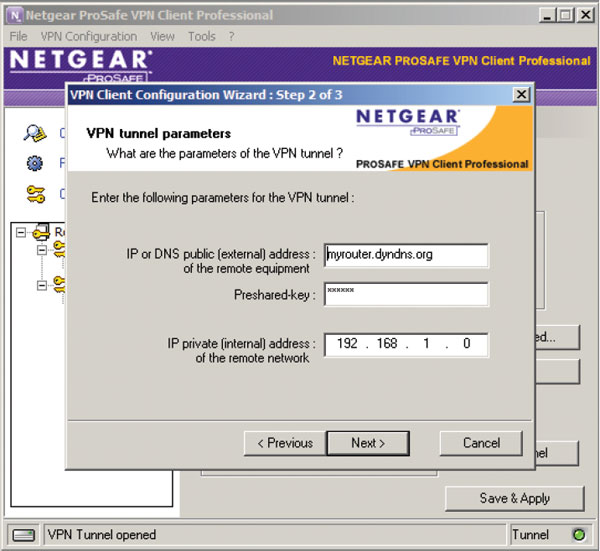
Task: Click the 'Tunnel' label in status bar
Action: (x=530, y=535)
